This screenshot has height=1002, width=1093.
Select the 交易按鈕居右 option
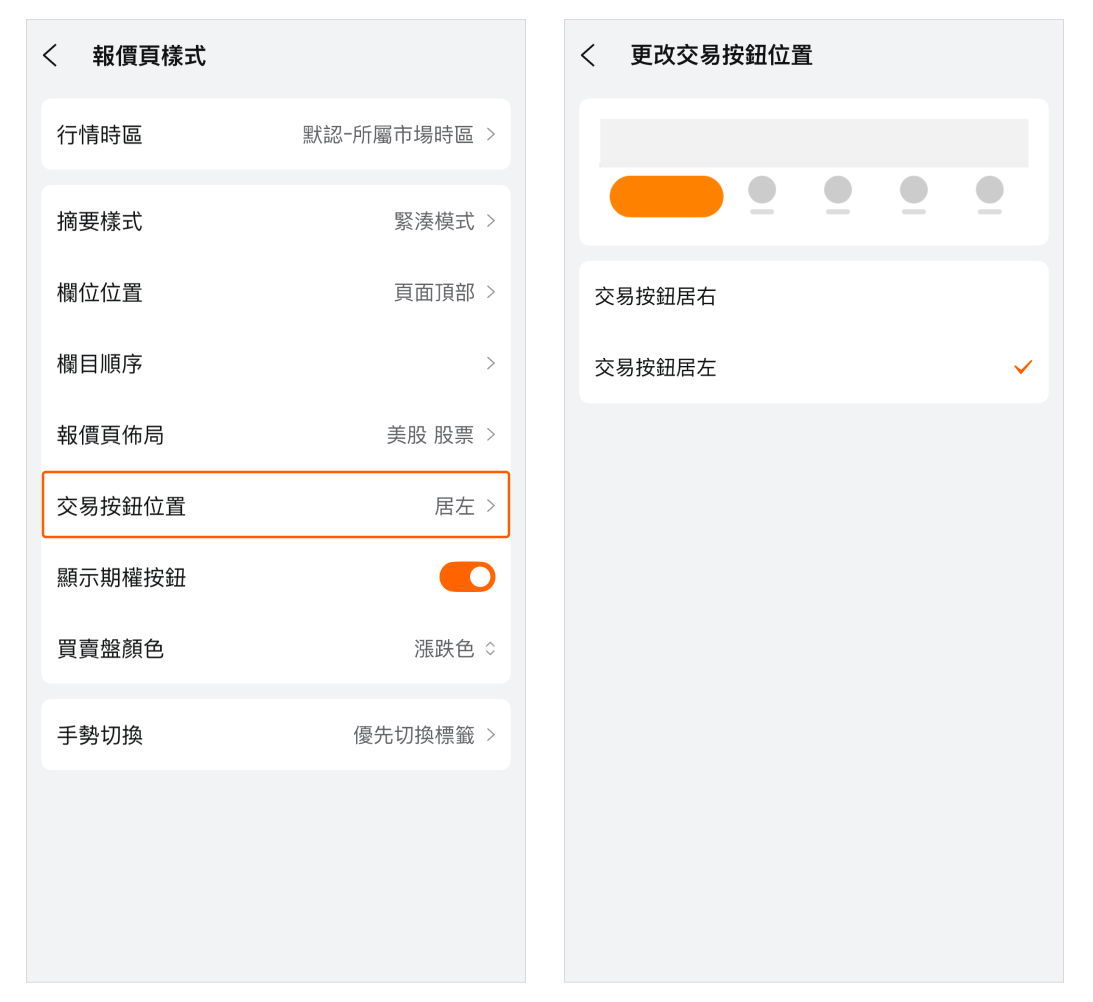click(x=813, y=297)
